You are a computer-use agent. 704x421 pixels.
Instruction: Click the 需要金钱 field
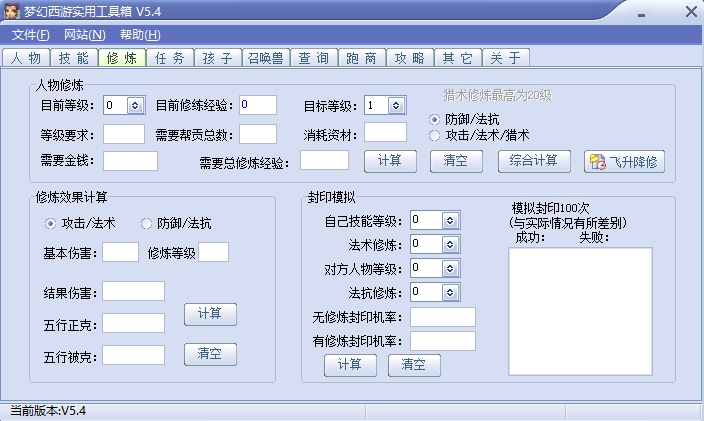click(130, 161)
